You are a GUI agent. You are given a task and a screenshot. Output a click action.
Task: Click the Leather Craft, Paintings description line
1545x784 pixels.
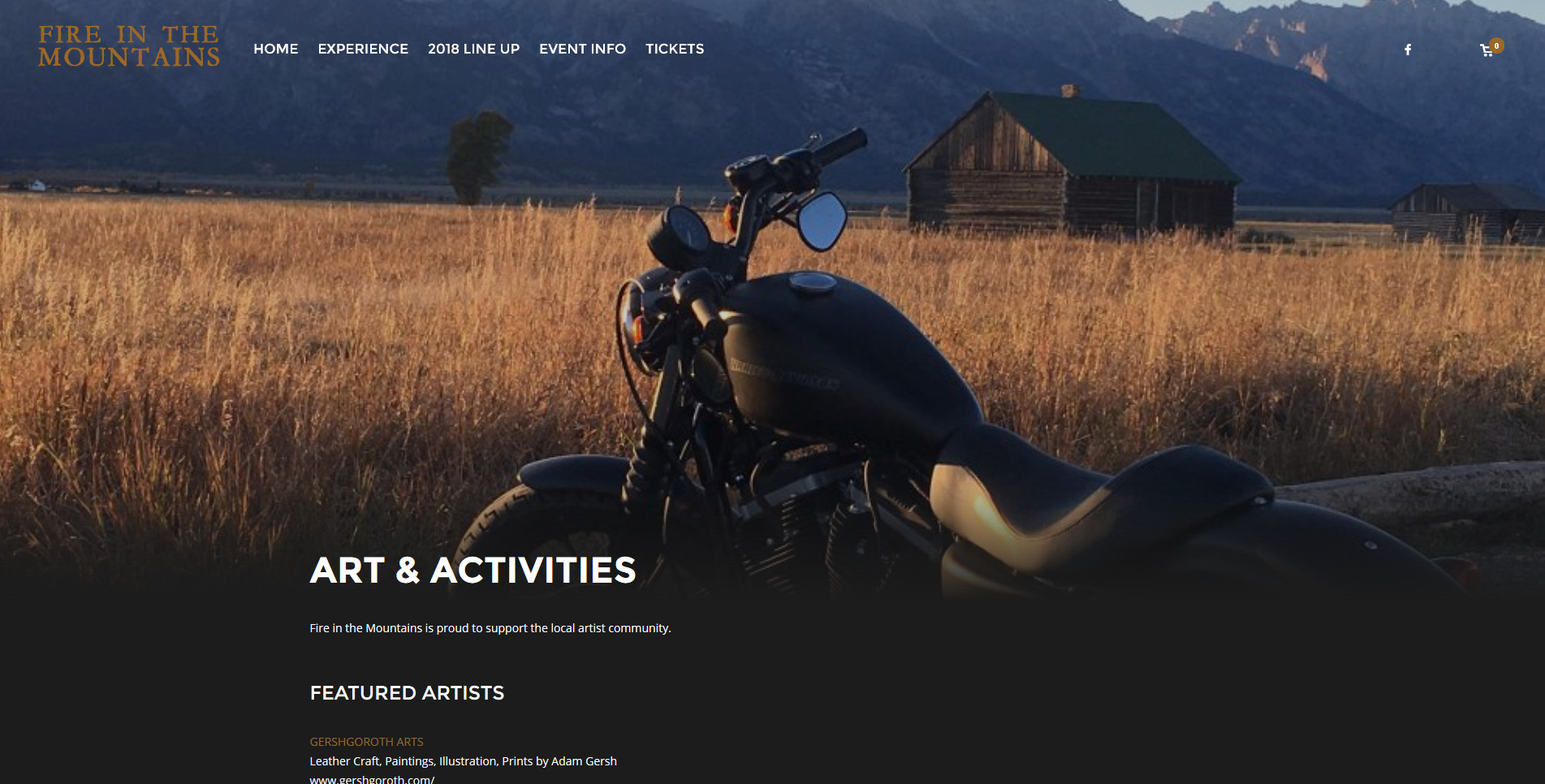[x=463, y=761]
